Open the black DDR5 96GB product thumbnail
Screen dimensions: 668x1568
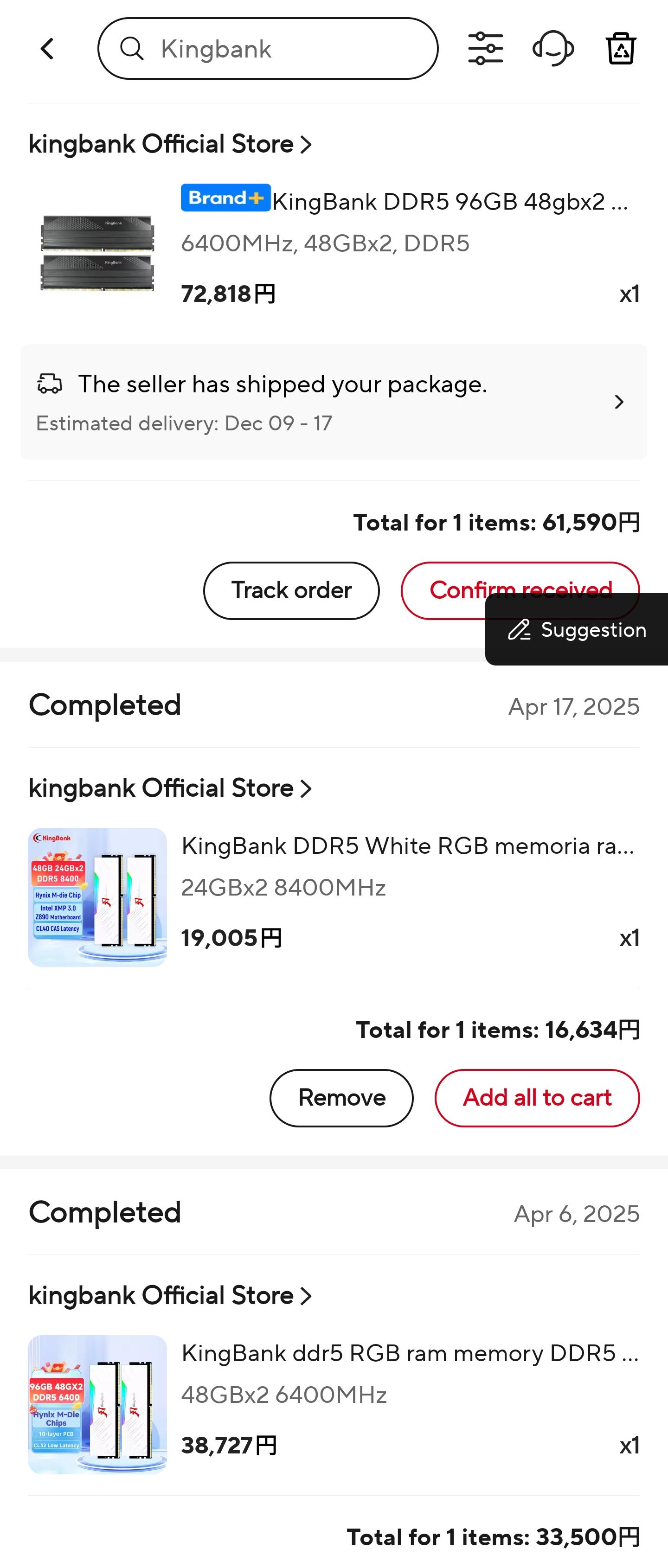tap(97, 253)
